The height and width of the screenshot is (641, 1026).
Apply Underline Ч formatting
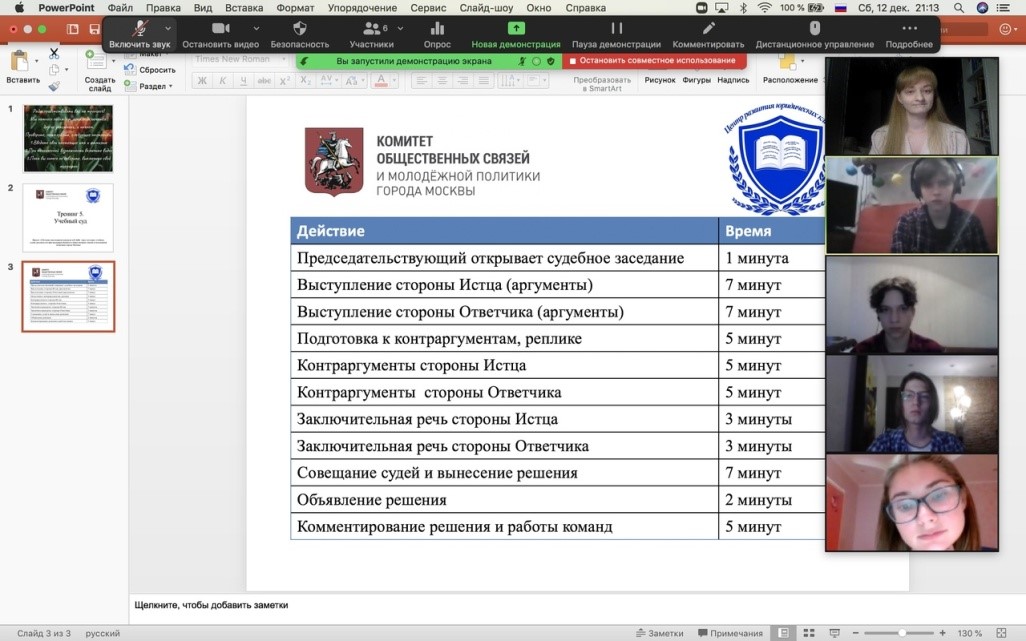243,80
